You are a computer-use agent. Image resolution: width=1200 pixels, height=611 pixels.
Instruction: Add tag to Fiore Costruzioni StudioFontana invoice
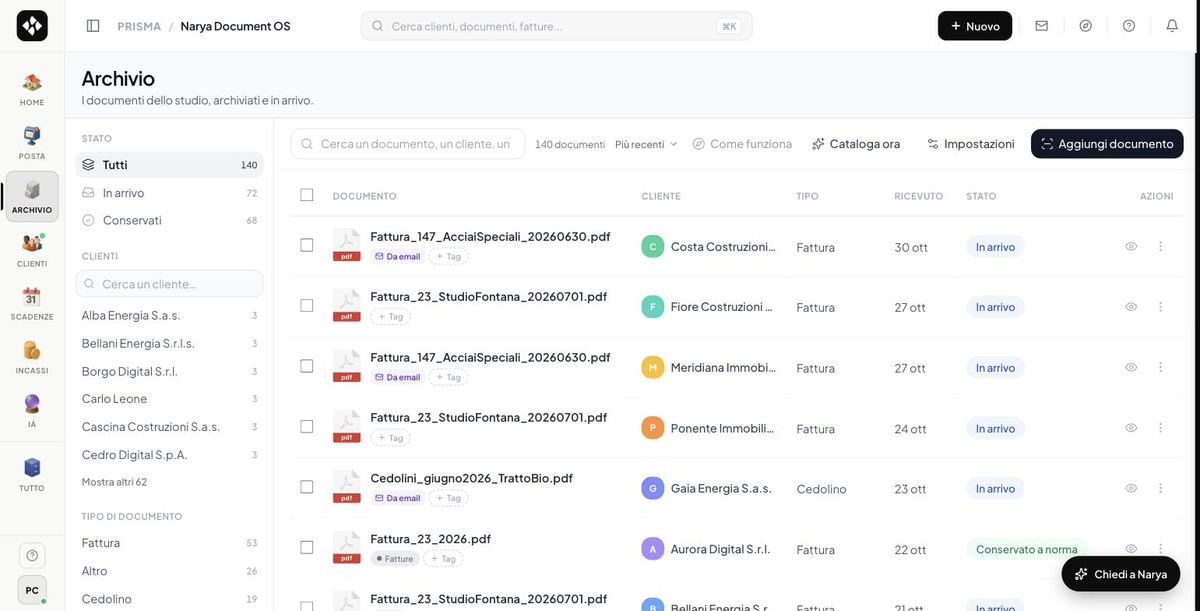(x=390, y=317)
